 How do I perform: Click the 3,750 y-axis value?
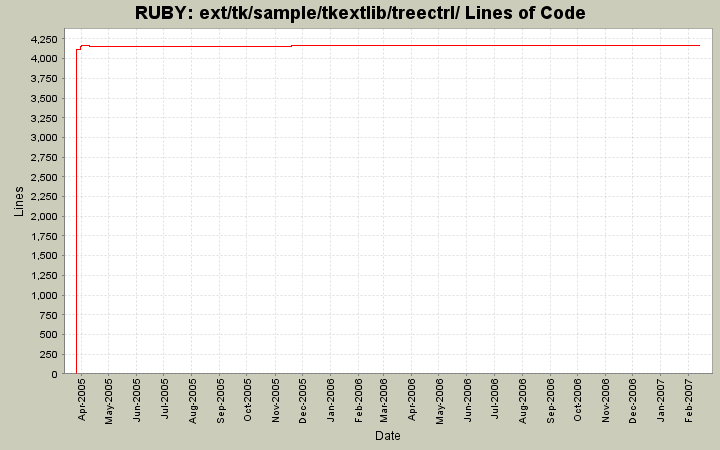point(44,79)
